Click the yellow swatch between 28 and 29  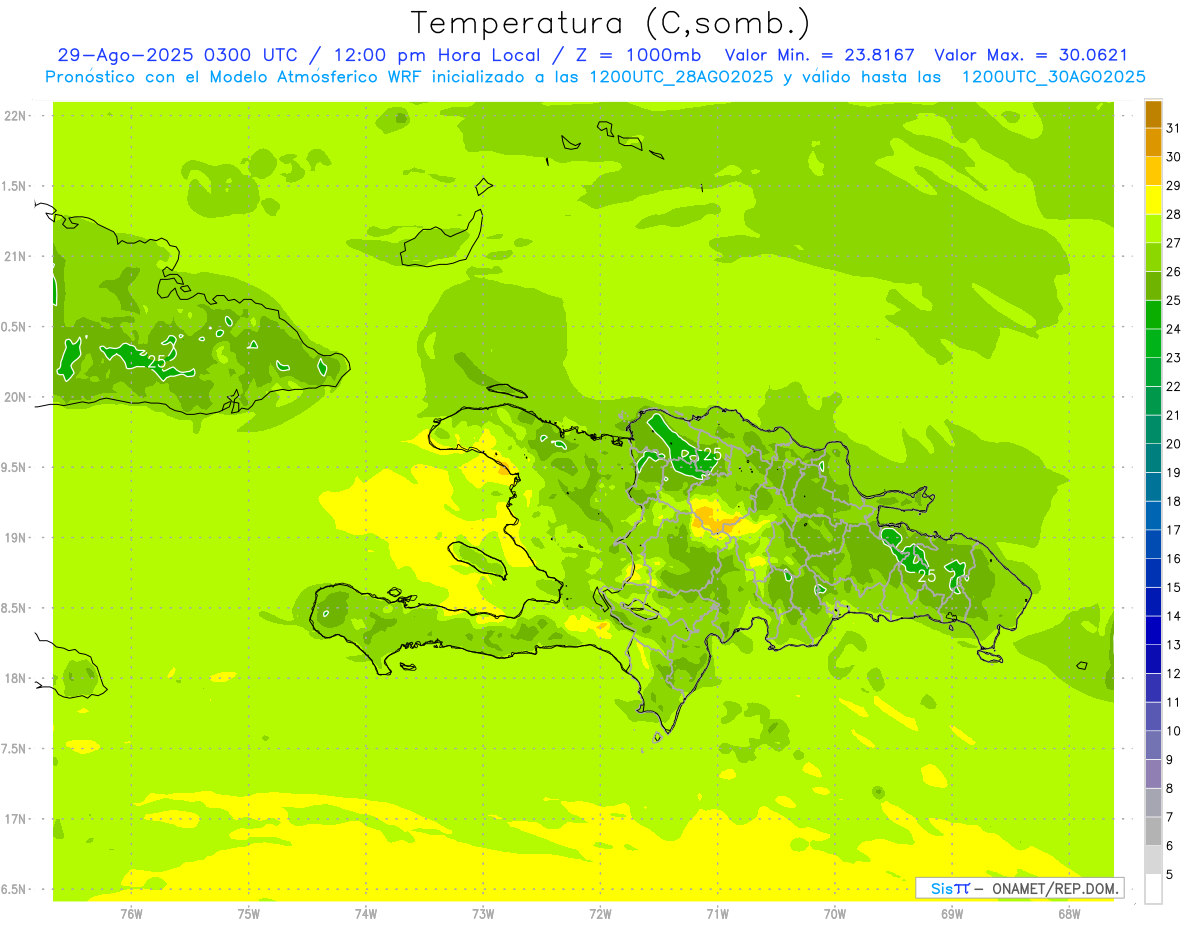point(1153,200)
